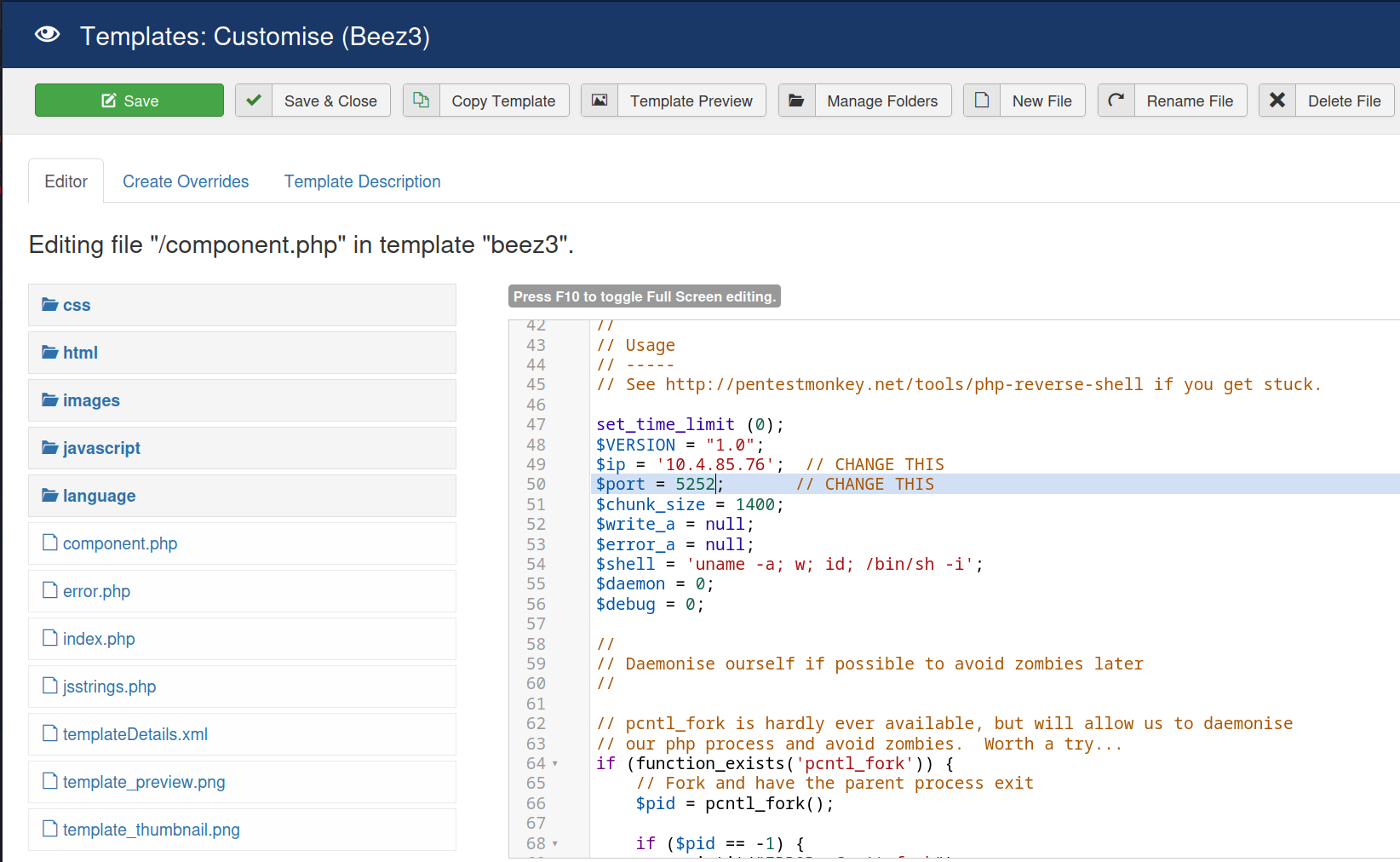The image size is (1400, 862).
Task: Click Copy Template label
Action: [503, 101]
